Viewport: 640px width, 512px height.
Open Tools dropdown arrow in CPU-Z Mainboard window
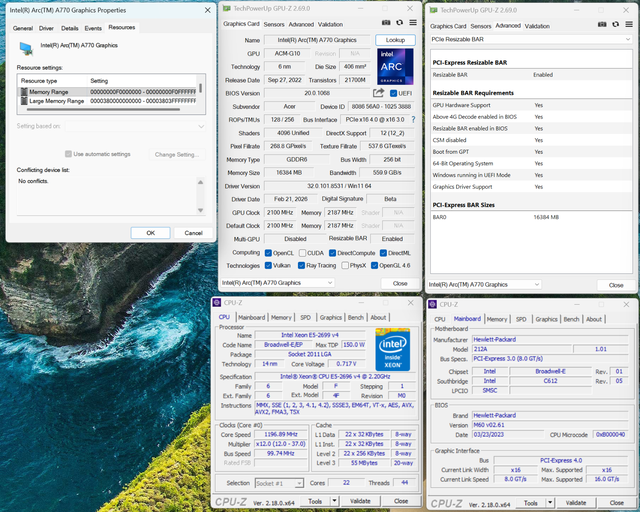[x=550, y=503]
